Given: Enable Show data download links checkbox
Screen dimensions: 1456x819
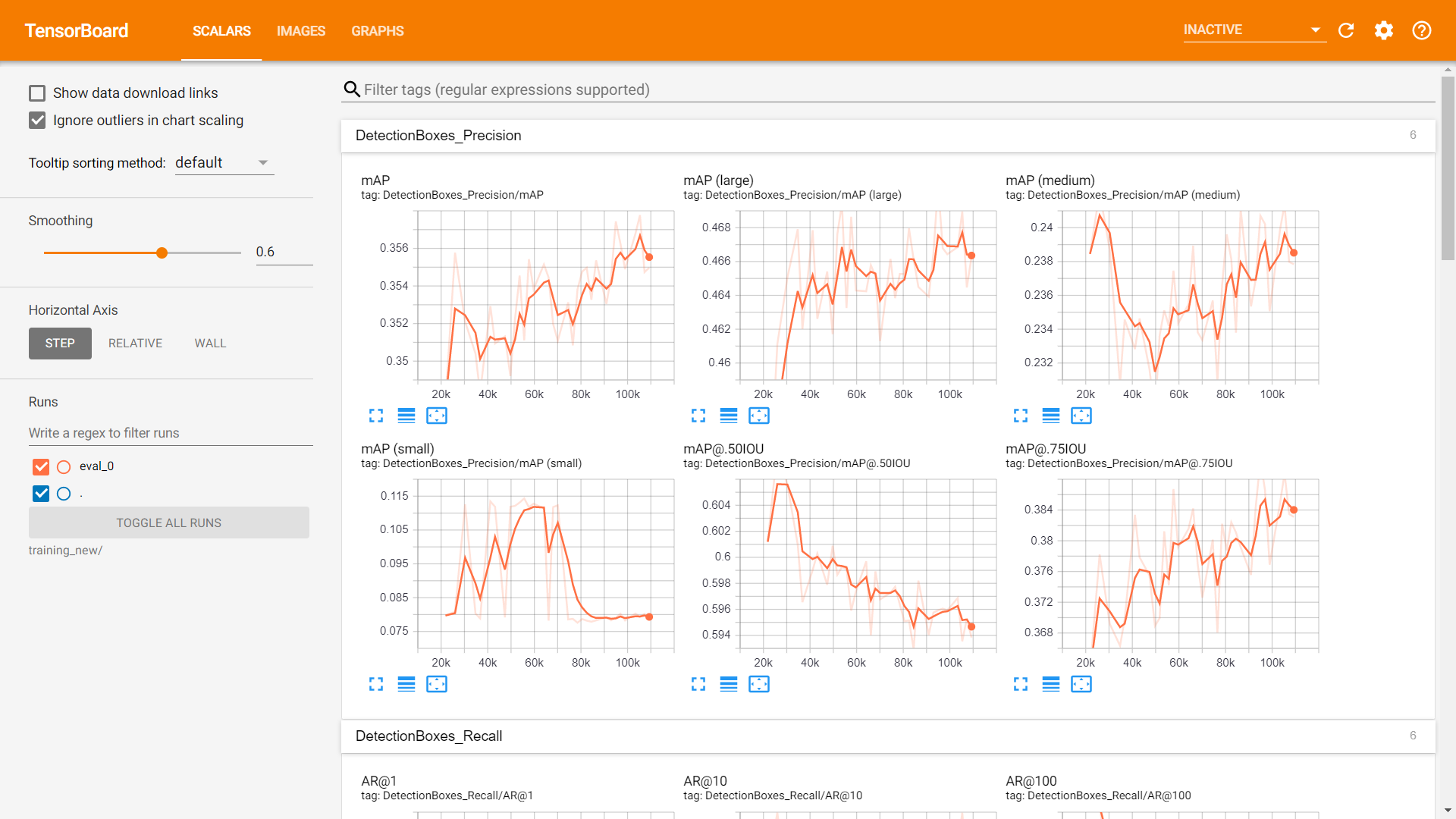Looking at the screenshot, I should 37,93.
